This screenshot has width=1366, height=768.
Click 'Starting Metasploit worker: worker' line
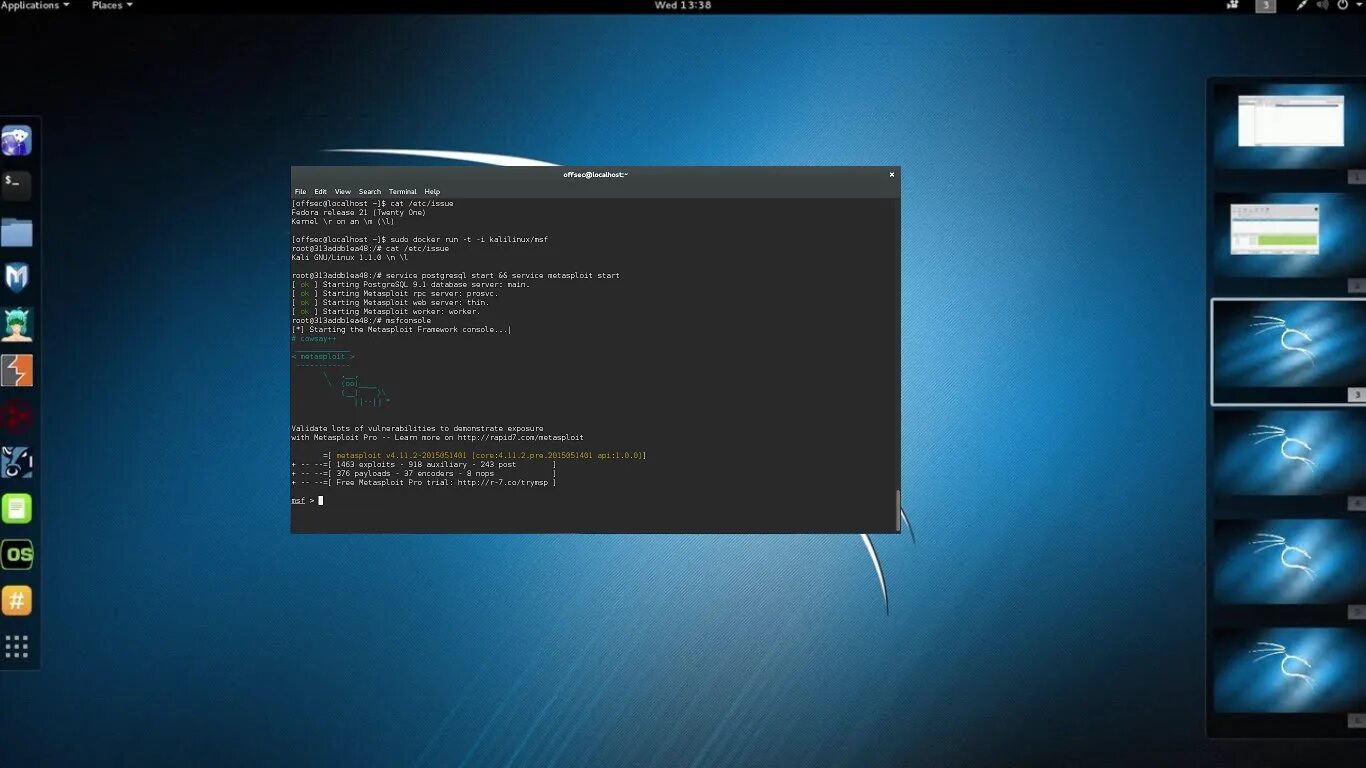coord(386,311)
